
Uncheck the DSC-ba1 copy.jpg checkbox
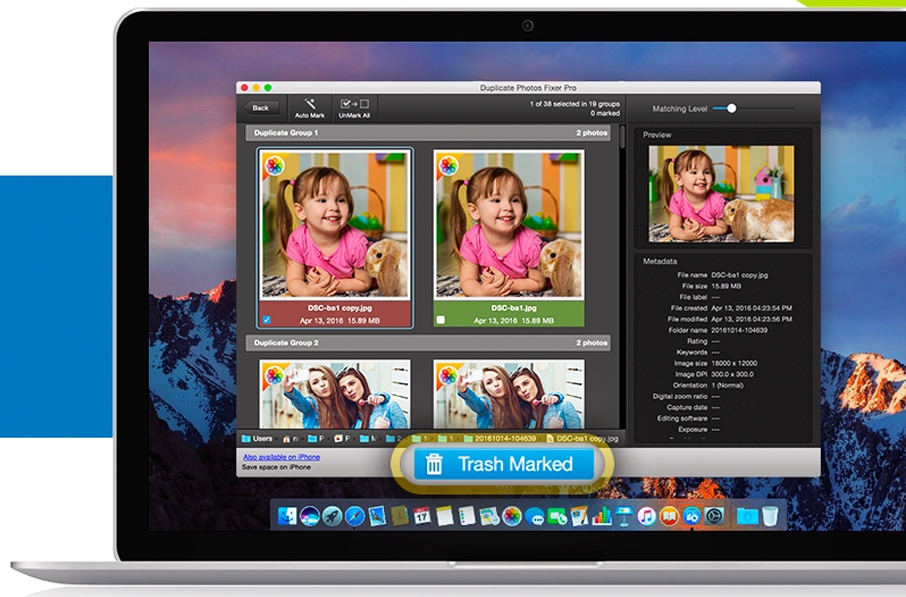267,319
